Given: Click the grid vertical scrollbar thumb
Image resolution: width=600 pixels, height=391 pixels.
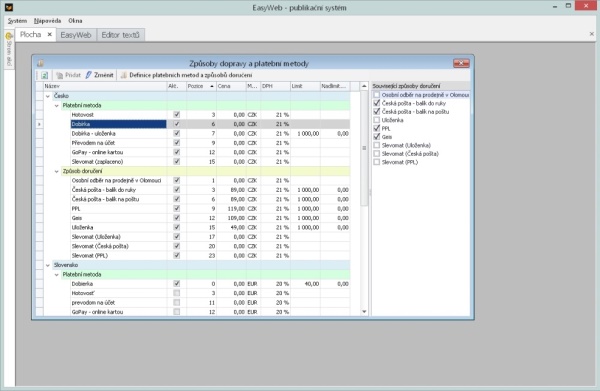Looking at the screenshot, I should click(x=364, y=148).
